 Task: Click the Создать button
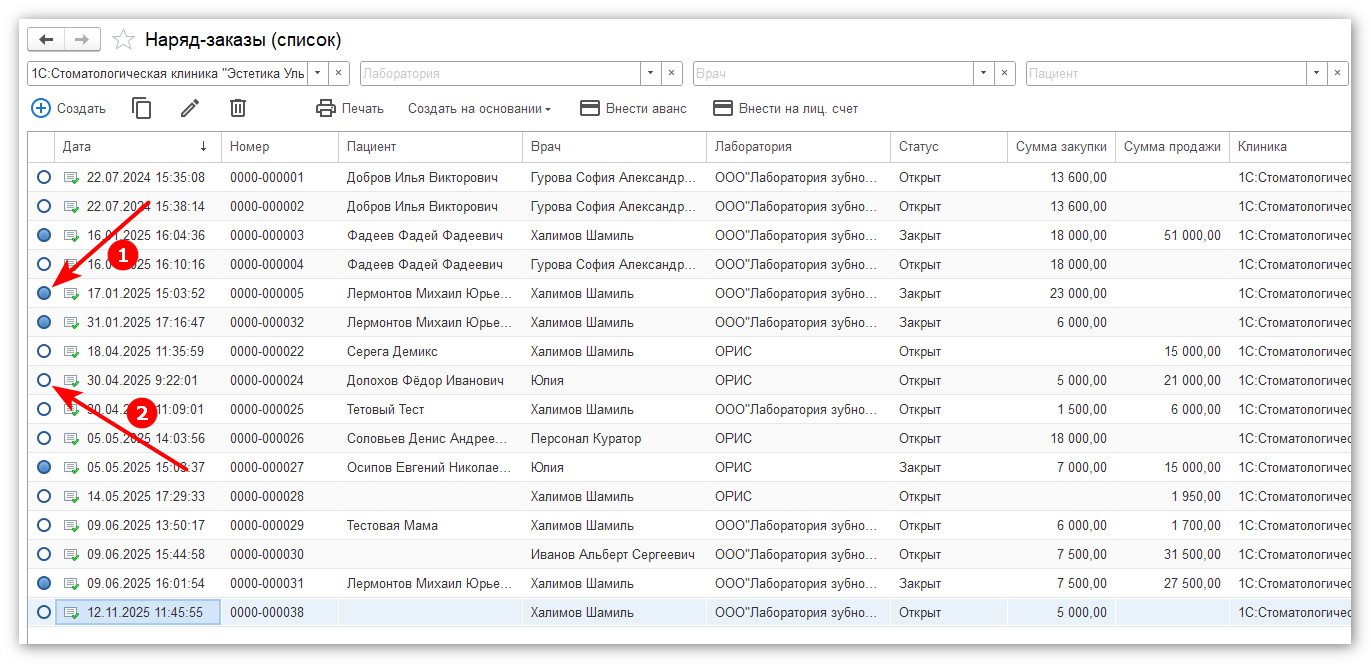click(69, 108)
